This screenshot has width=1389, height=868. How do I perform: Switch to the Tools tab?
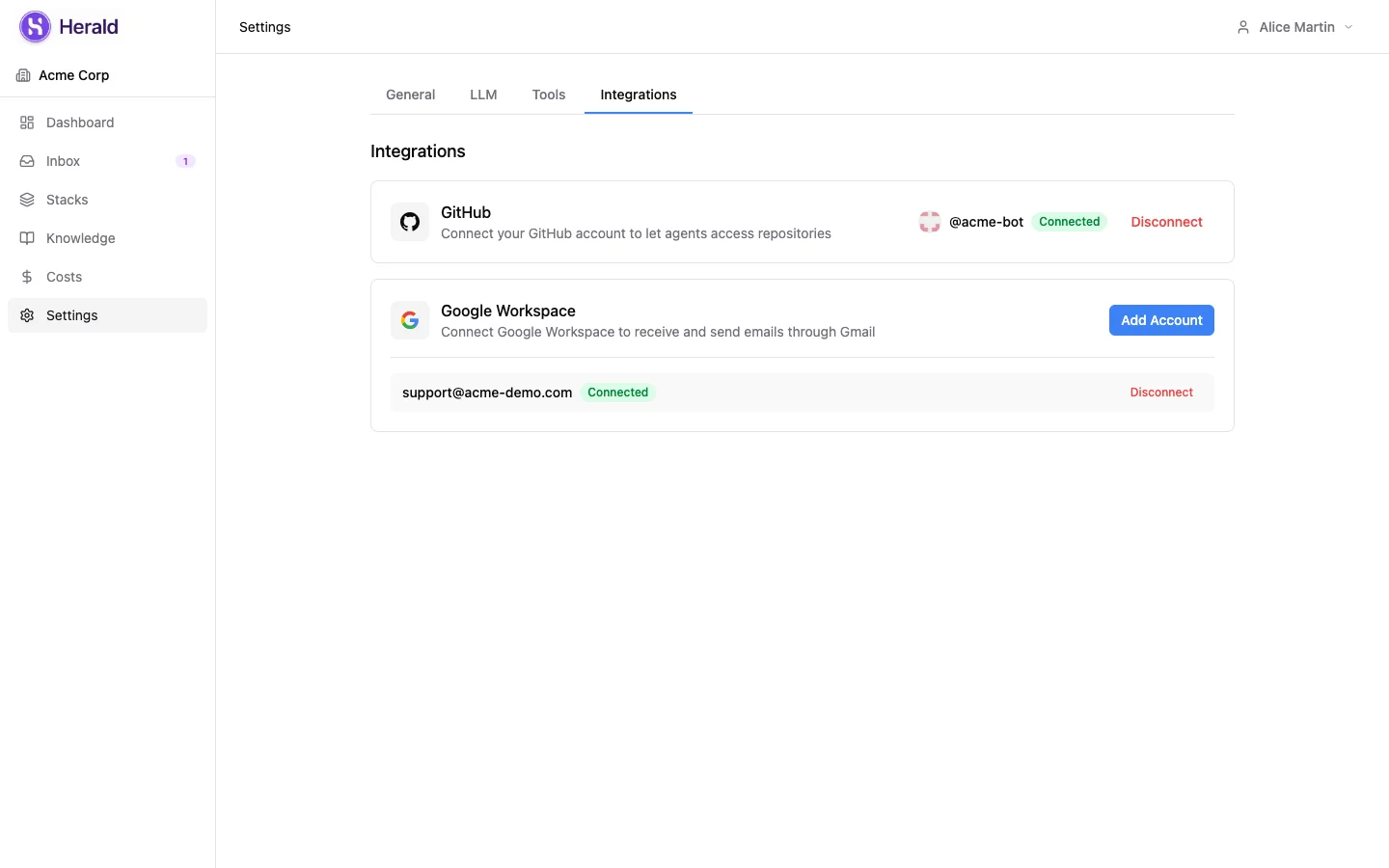[x=549, y=95]
